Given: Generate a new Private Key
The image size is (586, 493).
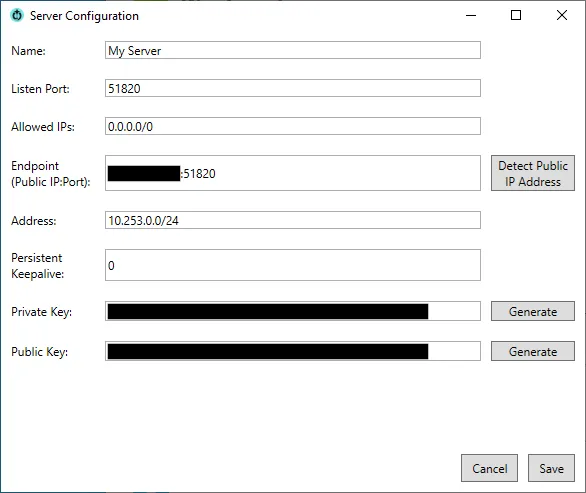Looking at the screenshot, I should point(533,311).
